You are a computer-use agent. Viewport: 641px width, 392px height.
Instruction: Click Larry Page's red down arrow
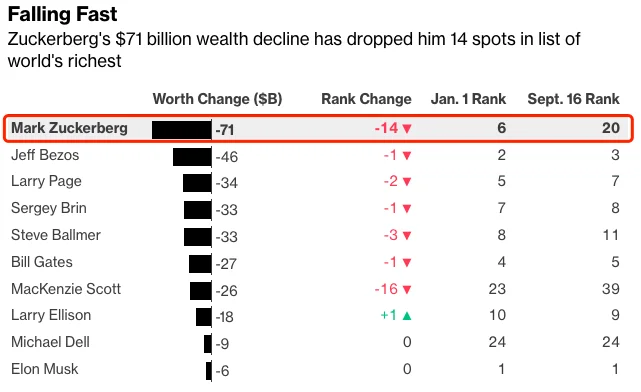pyautogui.click(x=407, y=182)
